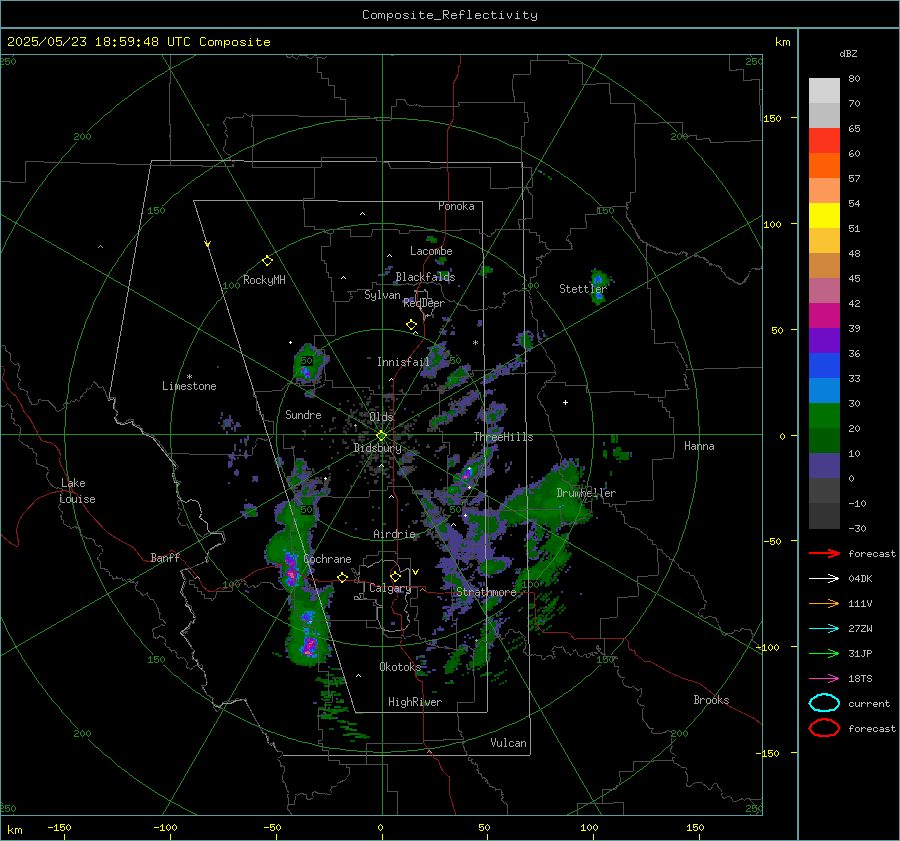Click the orange 111V arrow icon
The height and width of the screenshot is (841, 900).
point(824,603)
